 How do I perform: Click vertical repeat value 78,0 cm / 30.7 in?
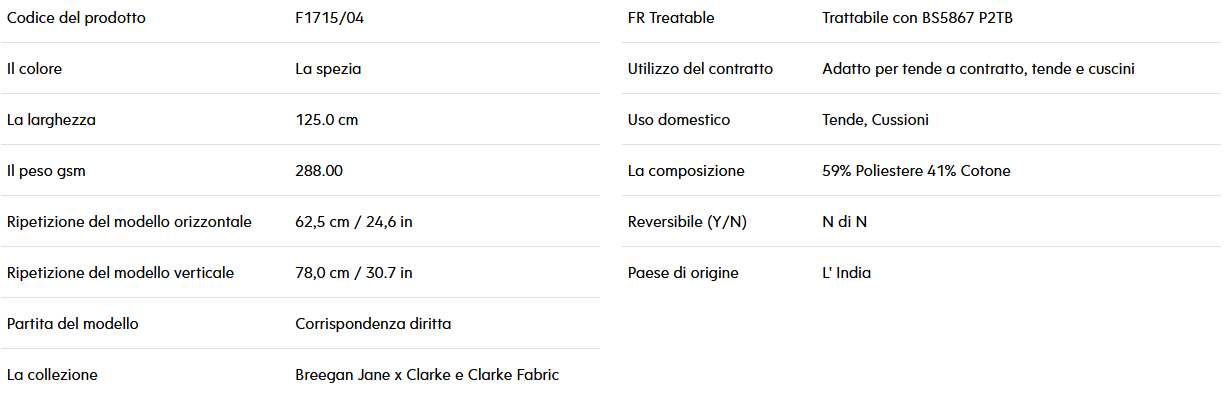click(x=354, y=273)
